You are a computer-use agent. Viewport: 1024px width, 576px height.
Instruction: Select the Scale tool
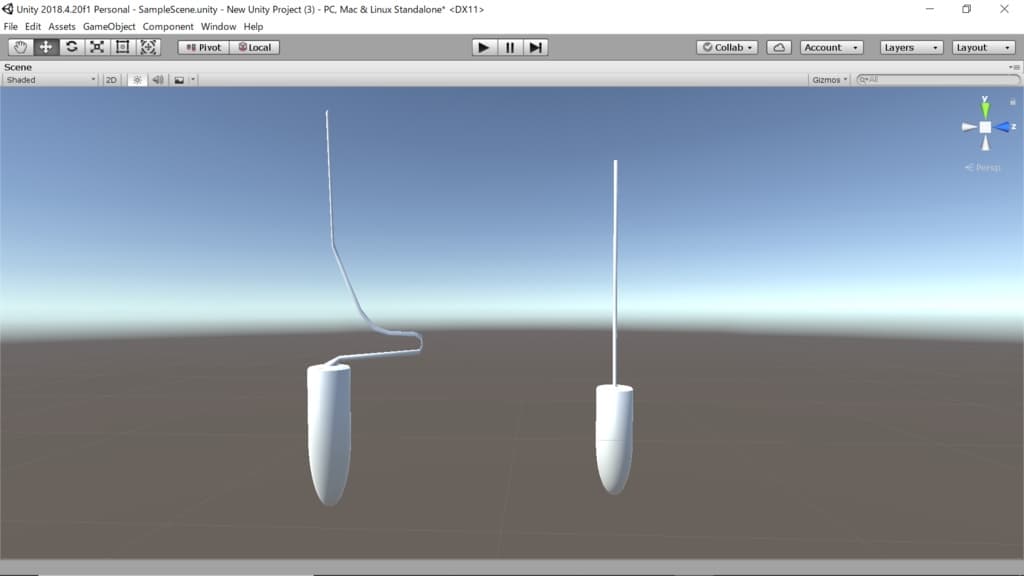pyautogui.click(x=97, y=47)
